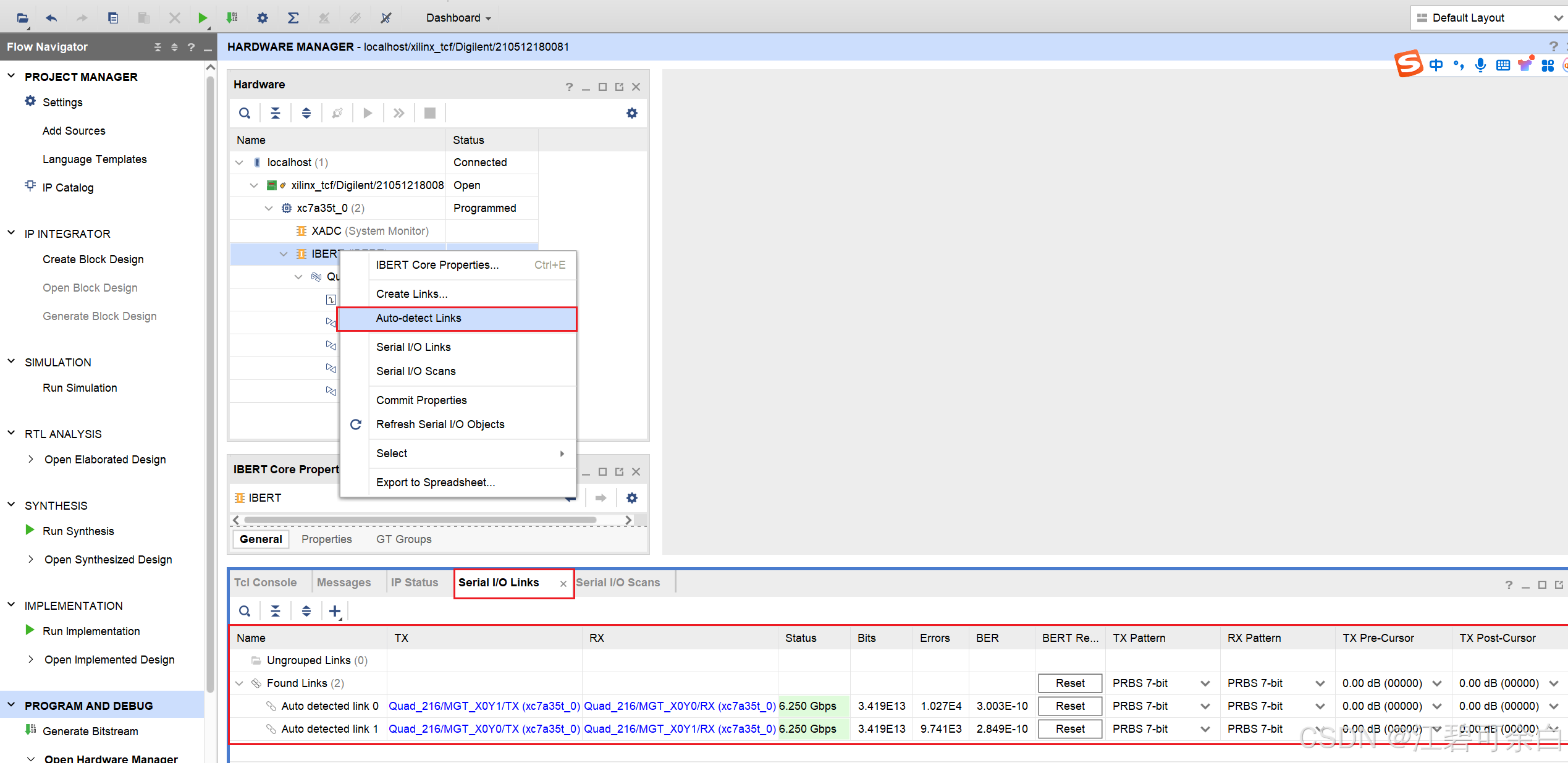Click the green Run play icon in top toolbar
The image size is (1568, 763).
pyautogui.click(x=203, y=18)
